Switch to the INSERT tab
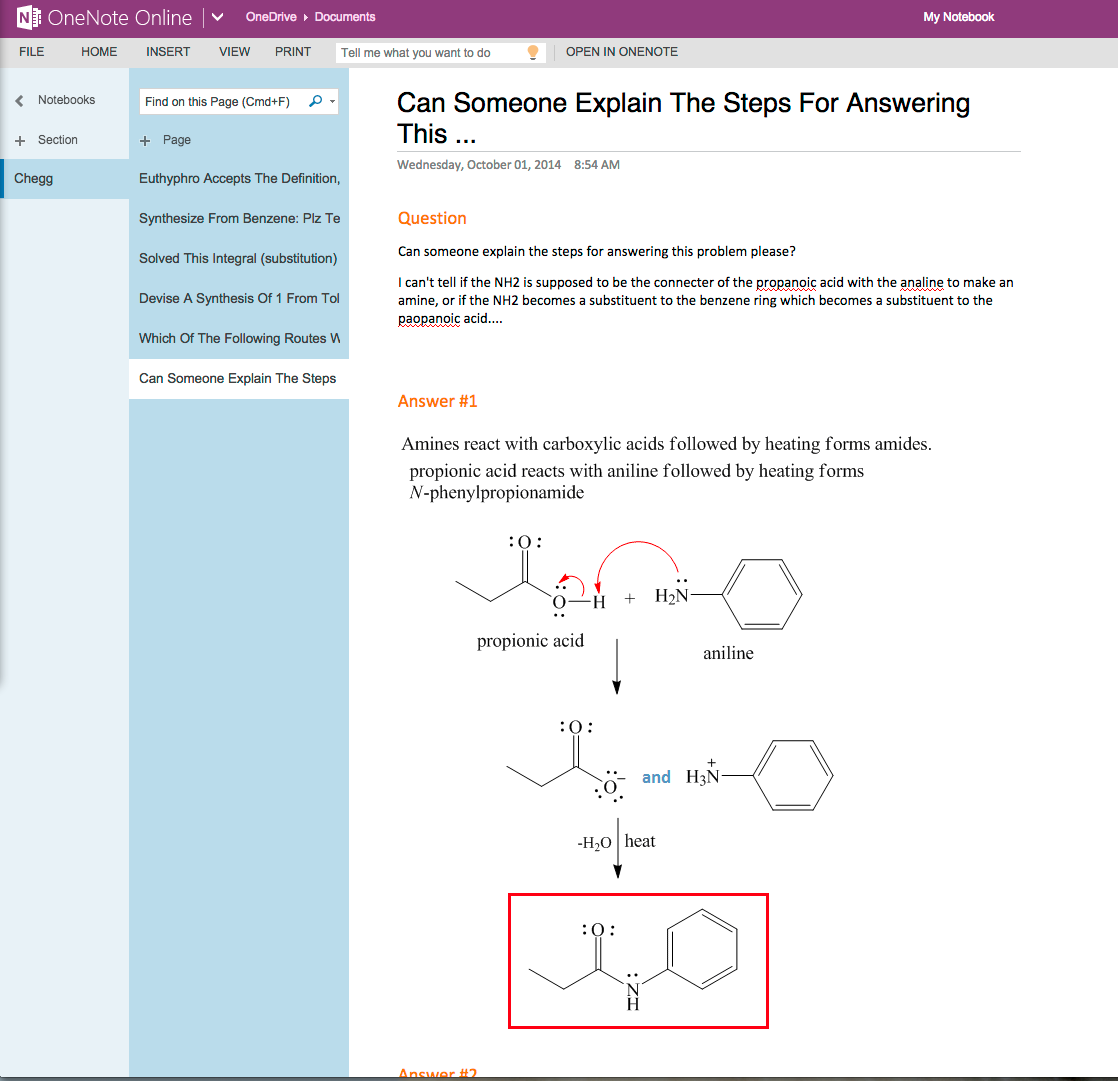 [168, 52]
